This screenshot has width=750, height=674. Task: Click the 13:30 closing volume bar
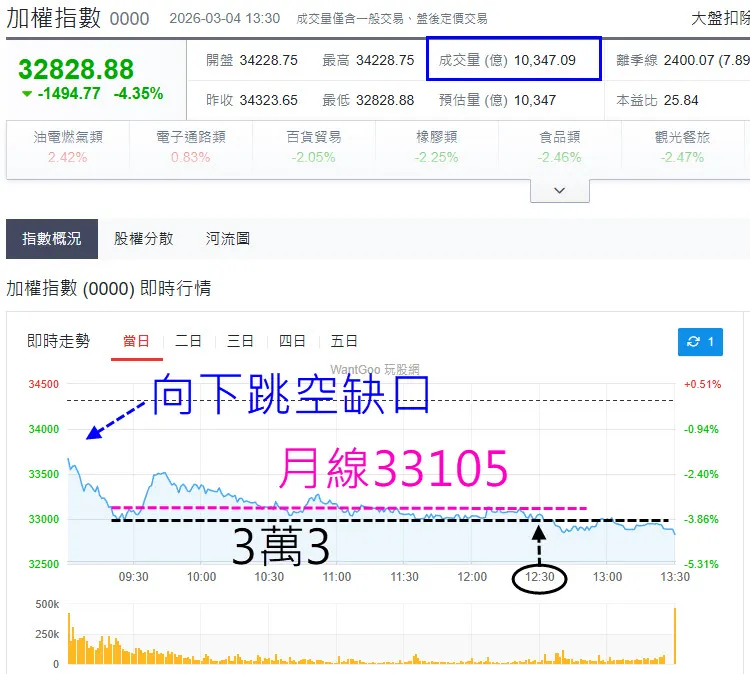[x=675, y=636]
